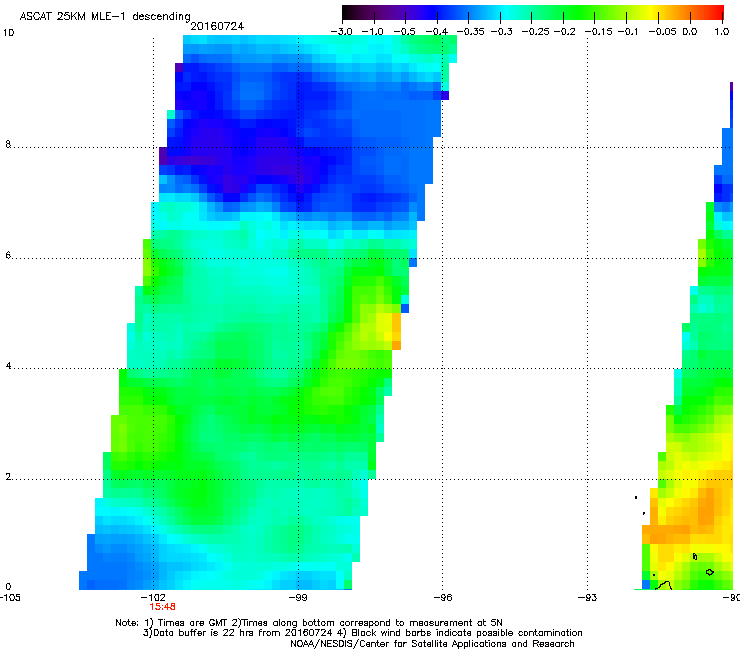The height and width of the screenshot is (650, 740).
Task: Click the colorbar label 0.0
Action: click(690, 32)
